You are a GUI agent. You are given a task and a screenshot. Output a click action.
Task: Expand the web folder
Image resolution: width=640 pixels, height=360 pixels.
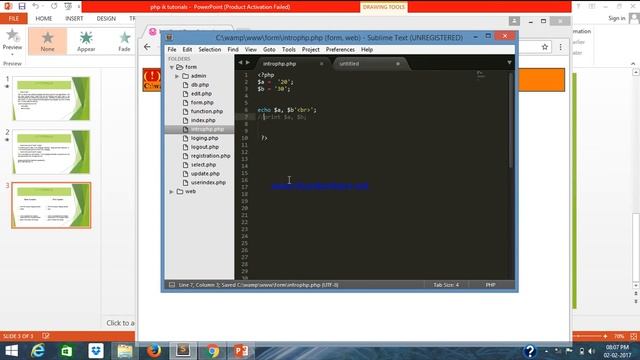pyautogui.click(x=171, y=191)
